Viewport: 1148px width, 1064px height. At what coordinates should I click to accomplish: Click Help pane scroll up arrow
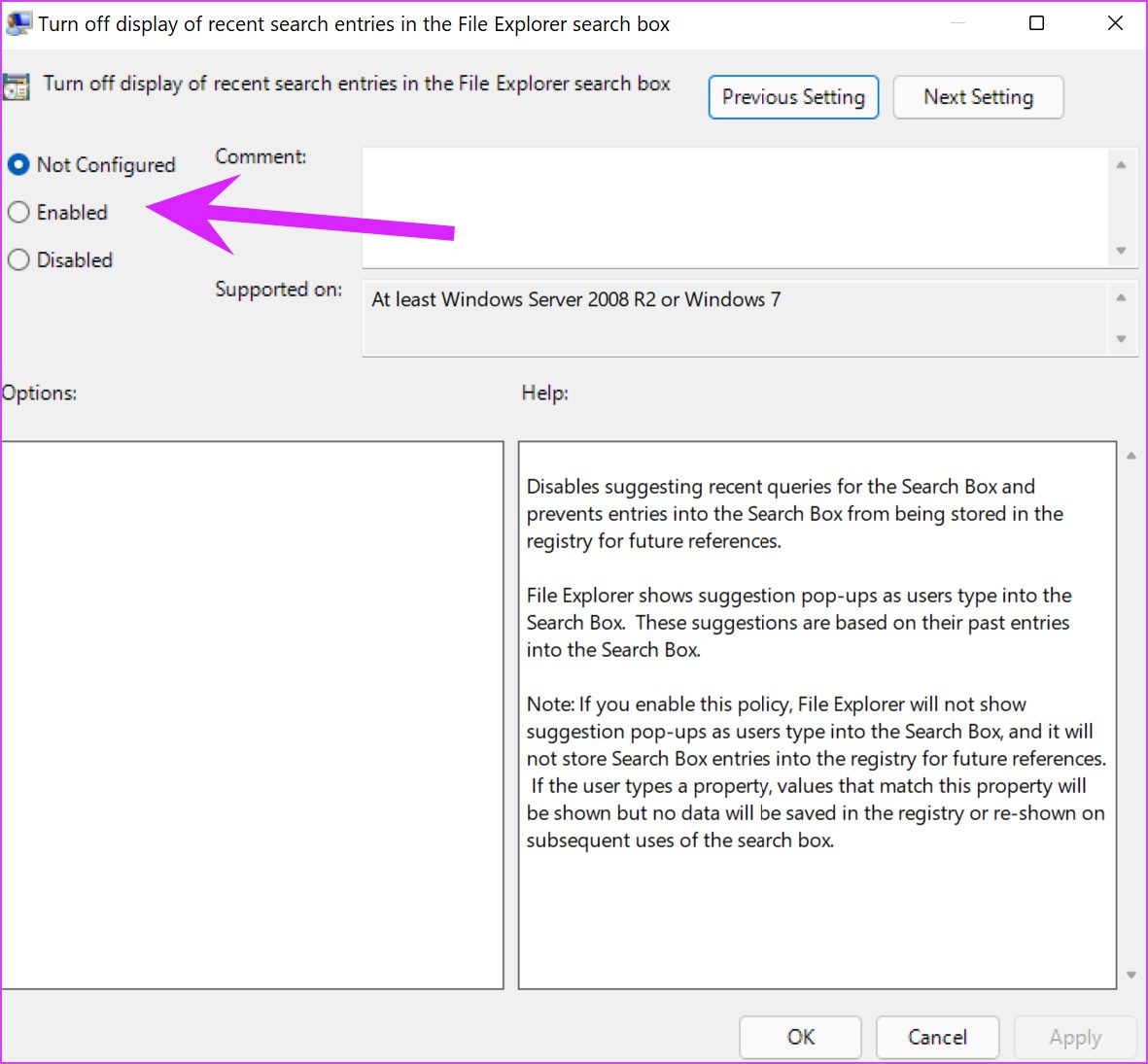coord(1131,455)
